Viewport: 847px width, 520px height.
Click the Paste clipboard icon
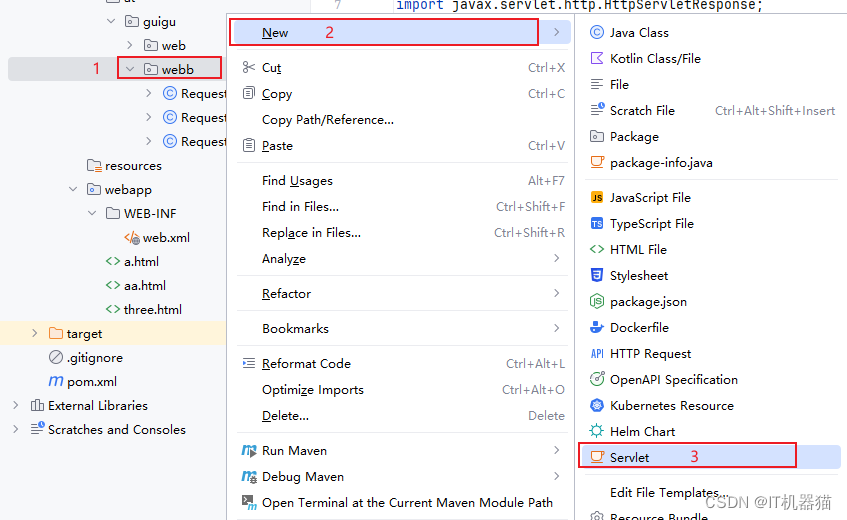(x=248, y=145)
